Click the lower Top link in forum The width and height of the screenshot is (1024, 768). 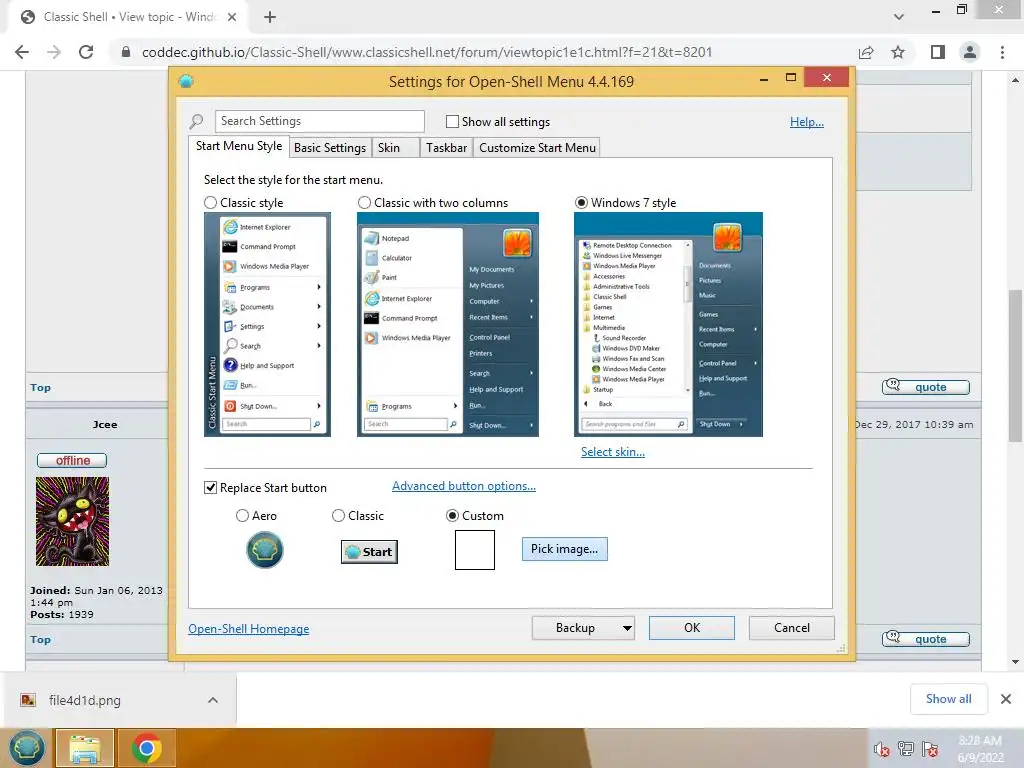[x=40, y=640]
